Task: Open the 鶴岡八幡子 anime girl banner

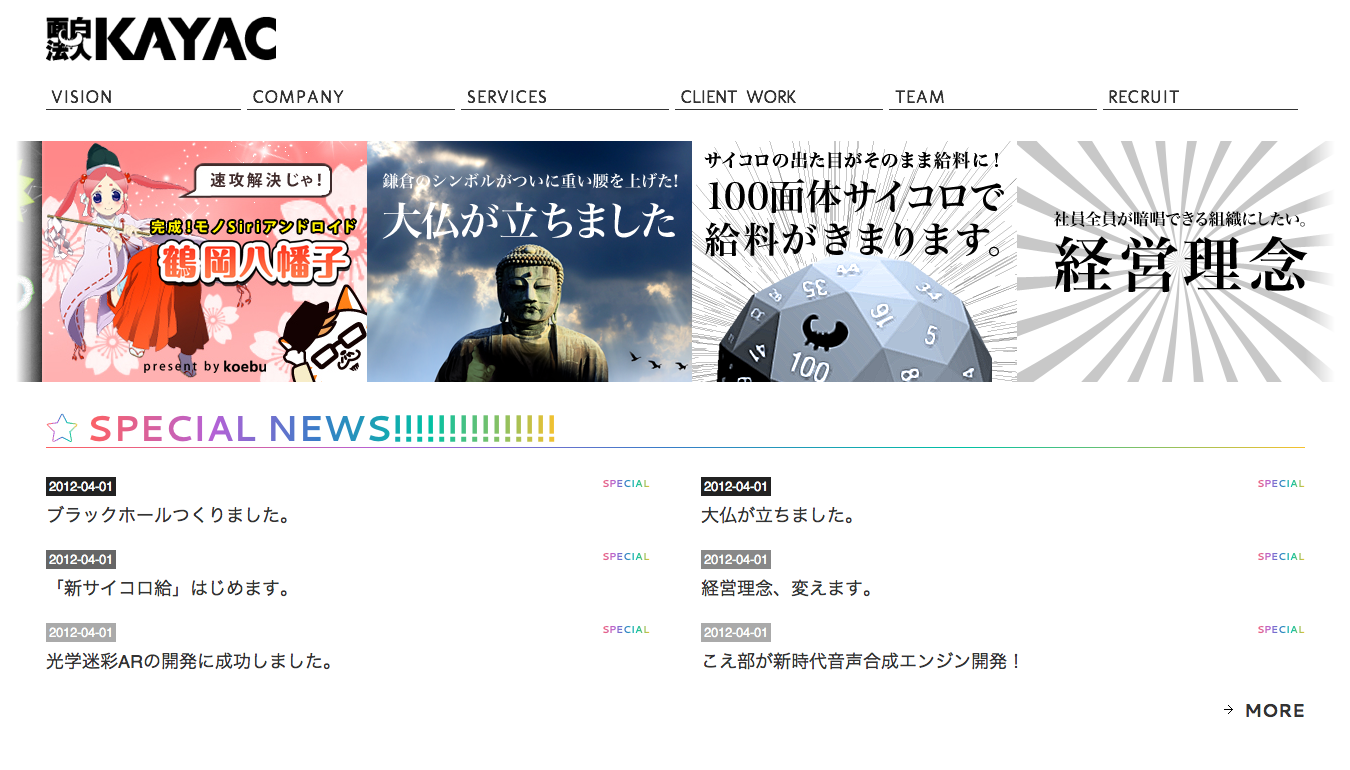Action: (204, 261)
